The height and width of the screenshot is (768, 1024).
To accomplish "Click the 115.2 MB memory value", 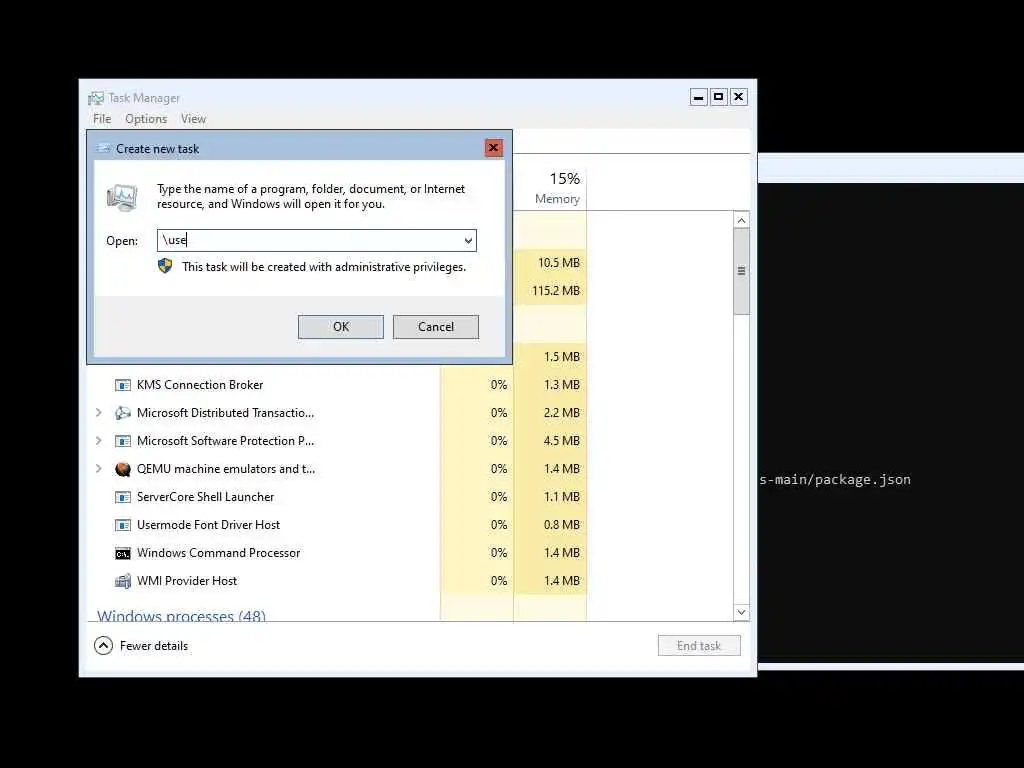I will coord(556,291).
